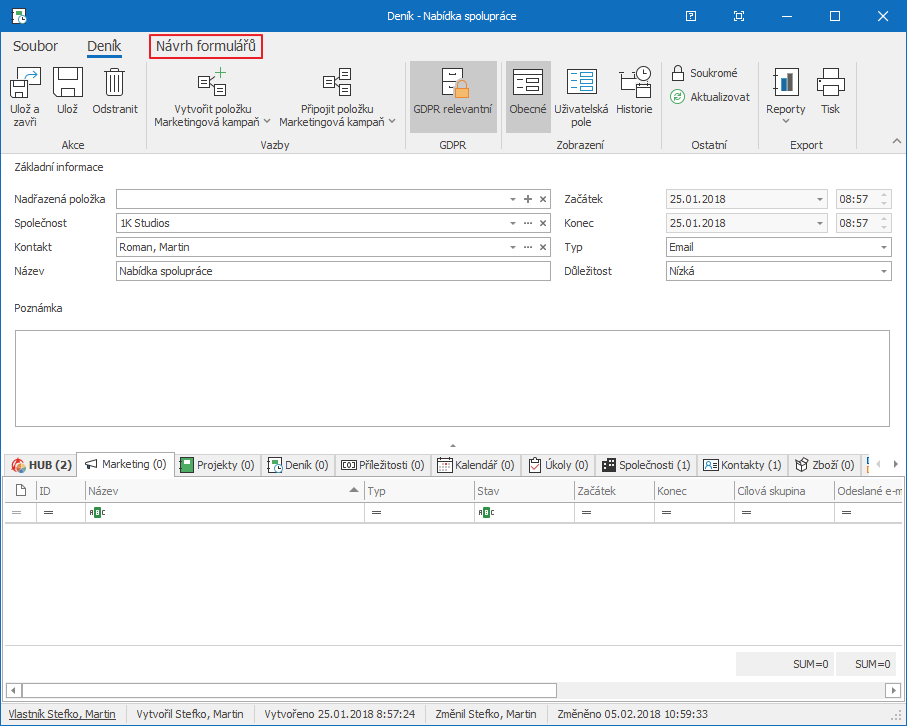Expand the Kontakt dropdown arrow
The image size is (907, 726).
pyautogui.click(x=513, y=247)
